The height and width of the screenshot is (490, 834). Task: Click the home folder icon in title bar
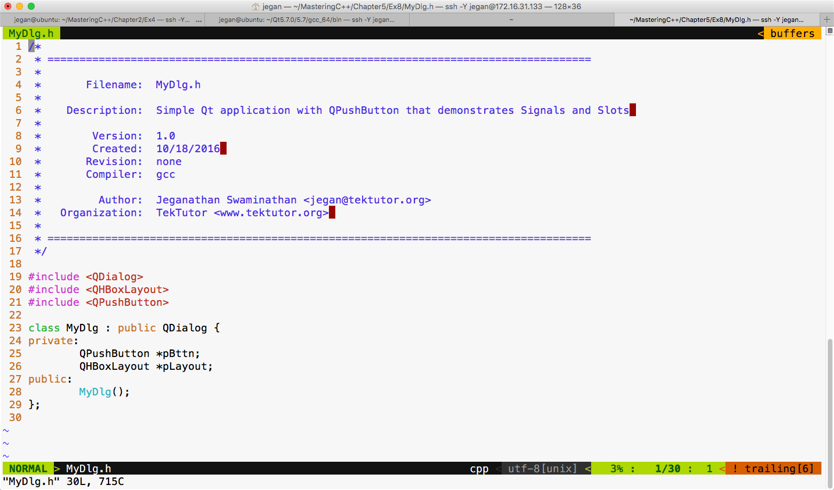point(256,6)
